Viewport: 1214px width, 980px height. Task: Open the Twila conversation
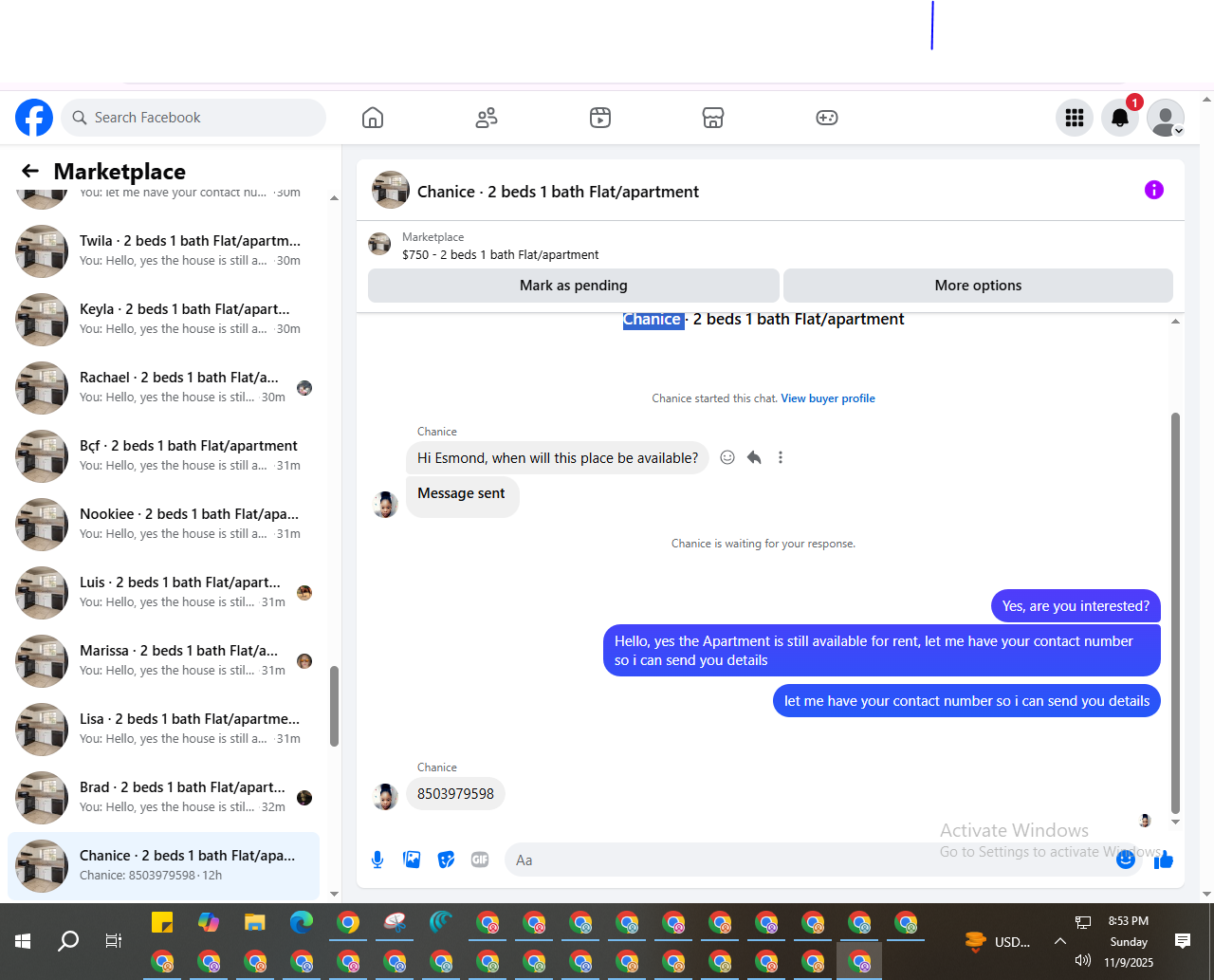[x=164, y=250]
